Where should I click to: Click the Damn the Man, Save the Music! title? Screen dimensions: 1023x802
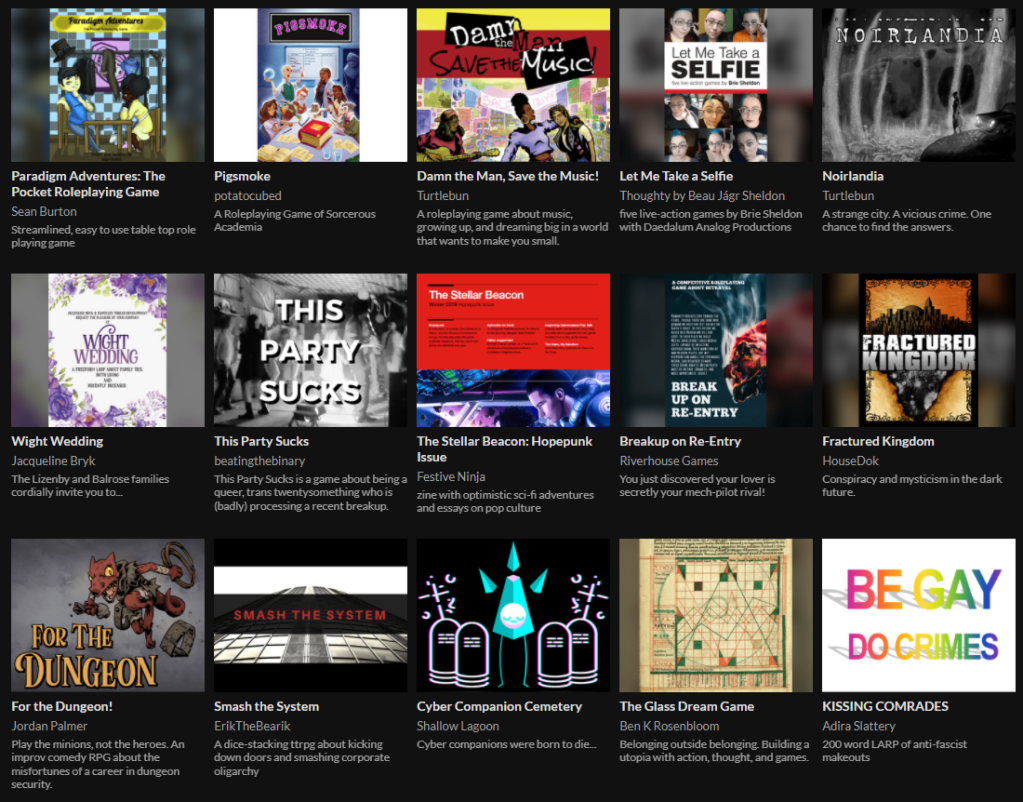(507, 176)
